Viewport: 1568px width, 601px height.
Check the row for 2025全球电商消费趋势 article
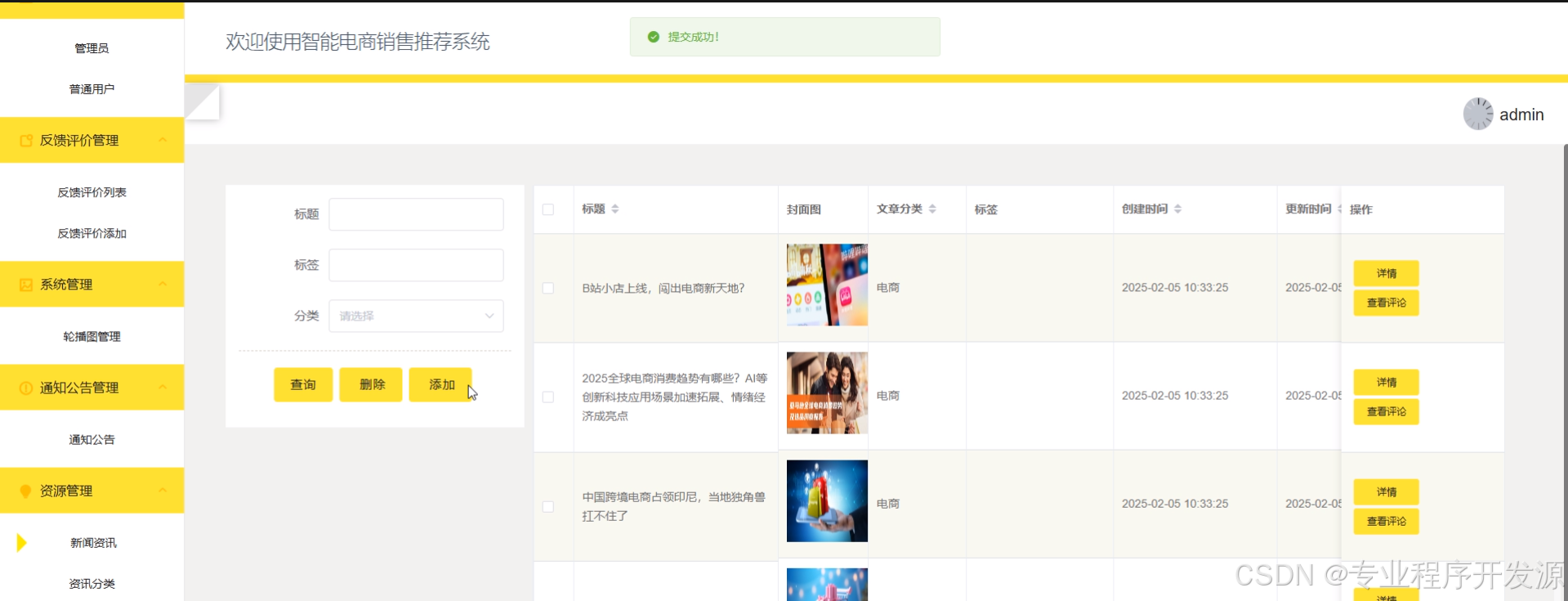pyautogui.click(x=548, y=397)
